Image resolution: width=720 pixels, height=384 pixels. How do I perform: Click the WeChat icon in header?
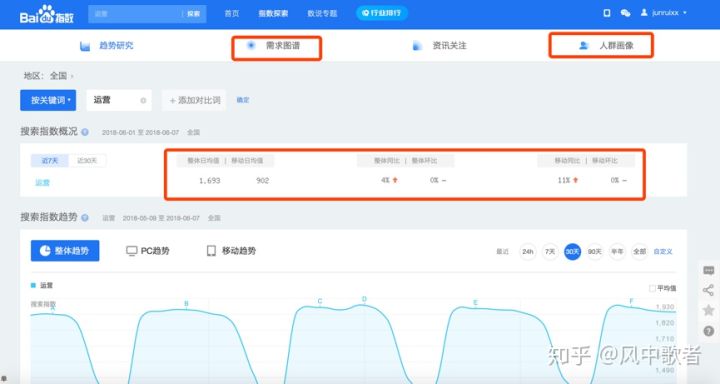[x=625, y=13]
